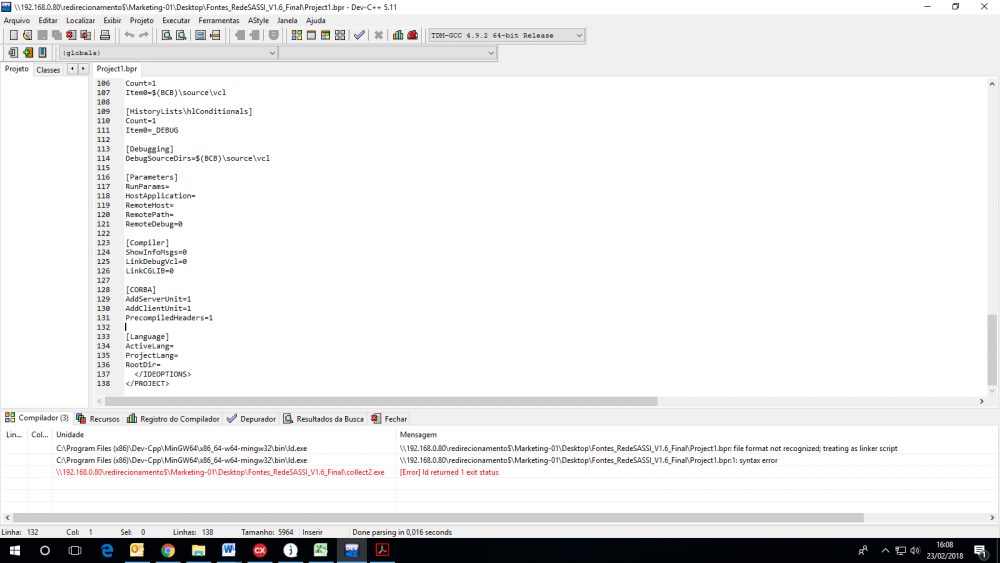Click the Close All toolbar icon
Screen dimensions: 1000x563
tap(85, 35)
